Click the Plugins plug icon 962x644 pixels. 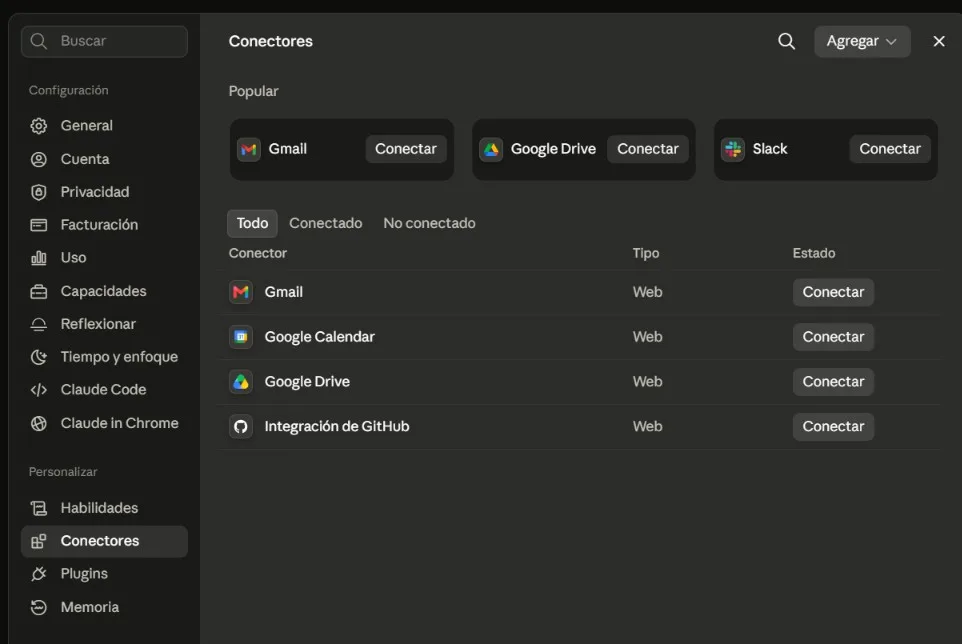[x=39, y=574]
